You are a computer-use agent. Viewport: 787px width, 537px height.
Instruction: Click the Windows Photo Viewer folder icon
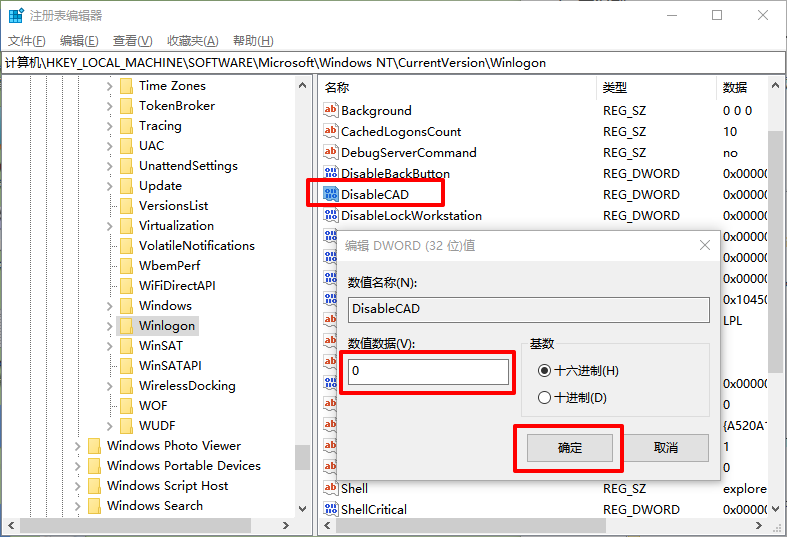[x=94, y=446]
